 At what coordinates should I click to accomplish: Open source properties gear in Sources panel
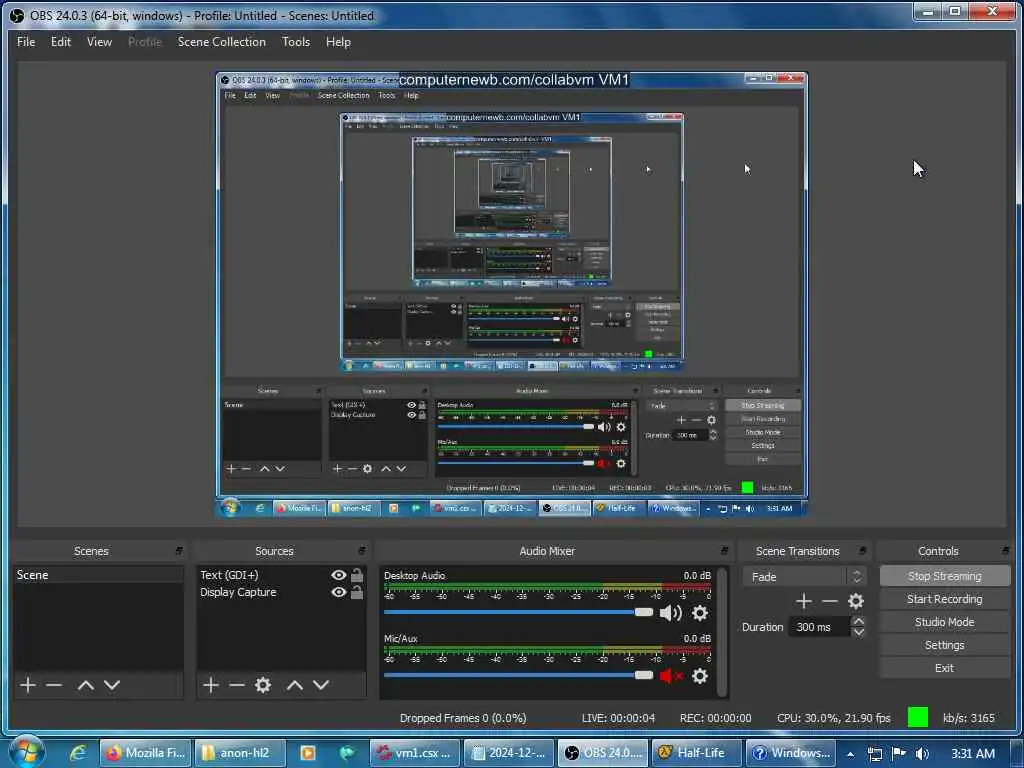tap(263, 685)
